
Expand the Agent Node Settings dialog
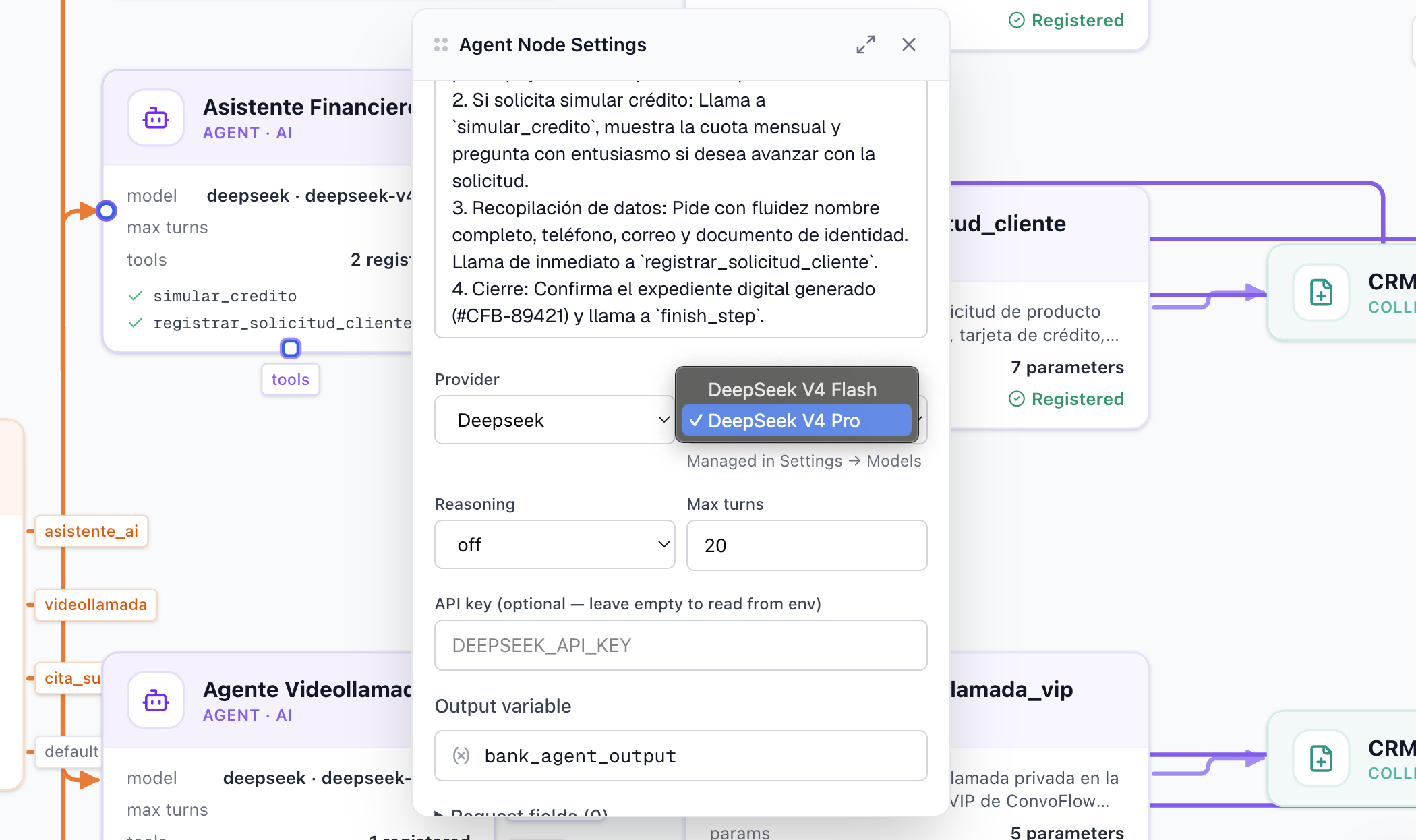[x=866, y=44]
